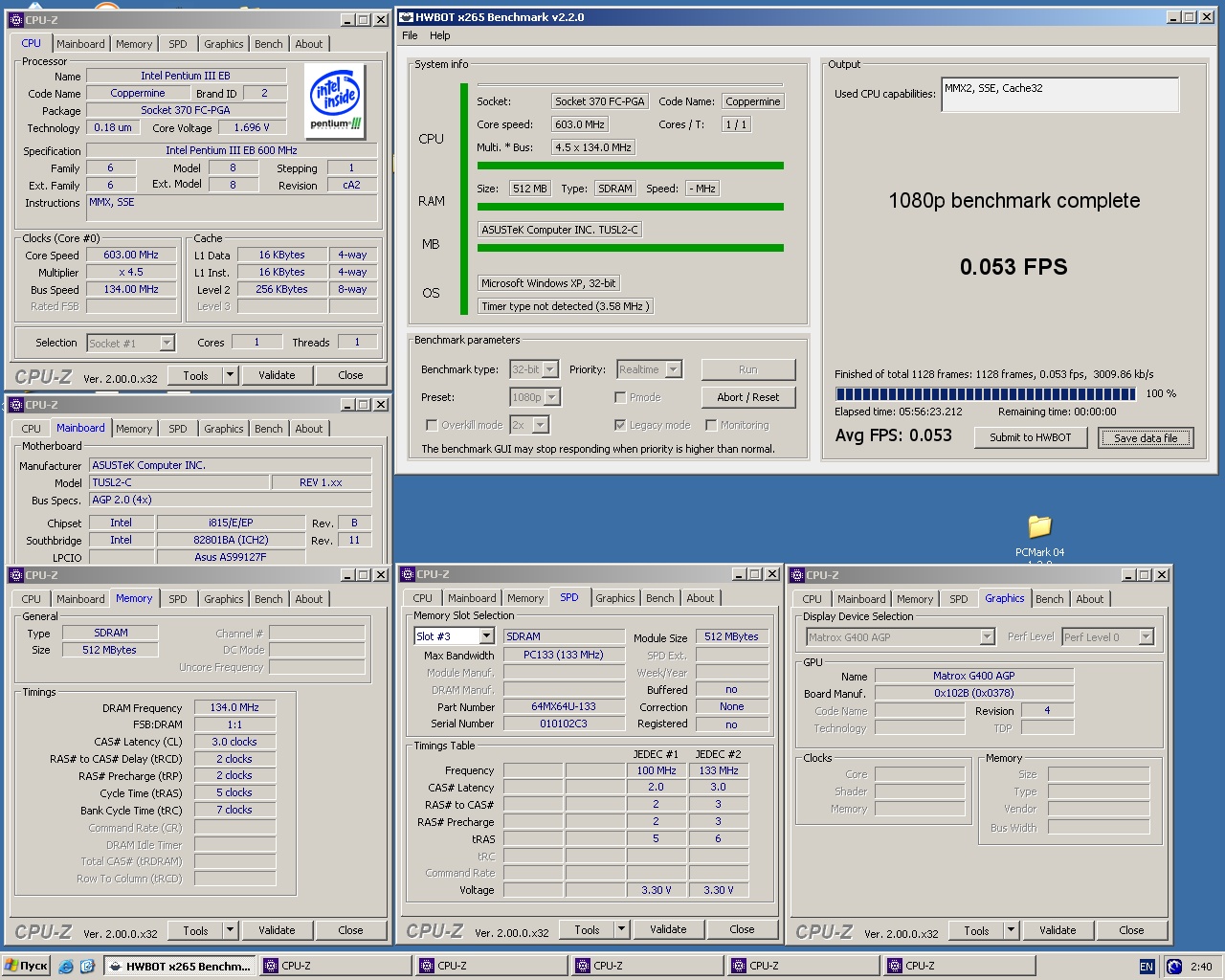The image size is (1225, 980).
Task: Click the Save data file button
Action: [x=1146, y=437]
